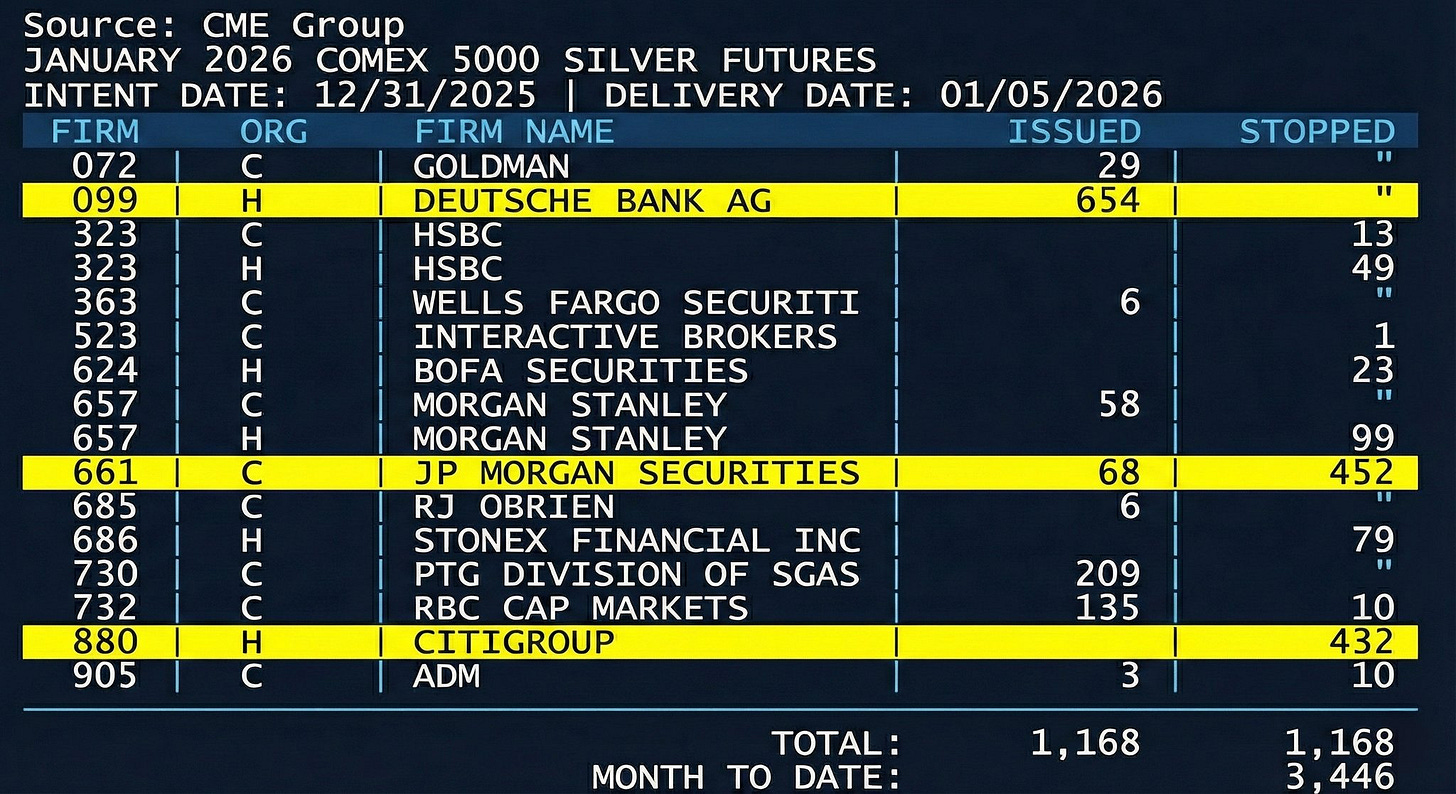Sort by the ISSUED column header

click(x=1074, y=130)
